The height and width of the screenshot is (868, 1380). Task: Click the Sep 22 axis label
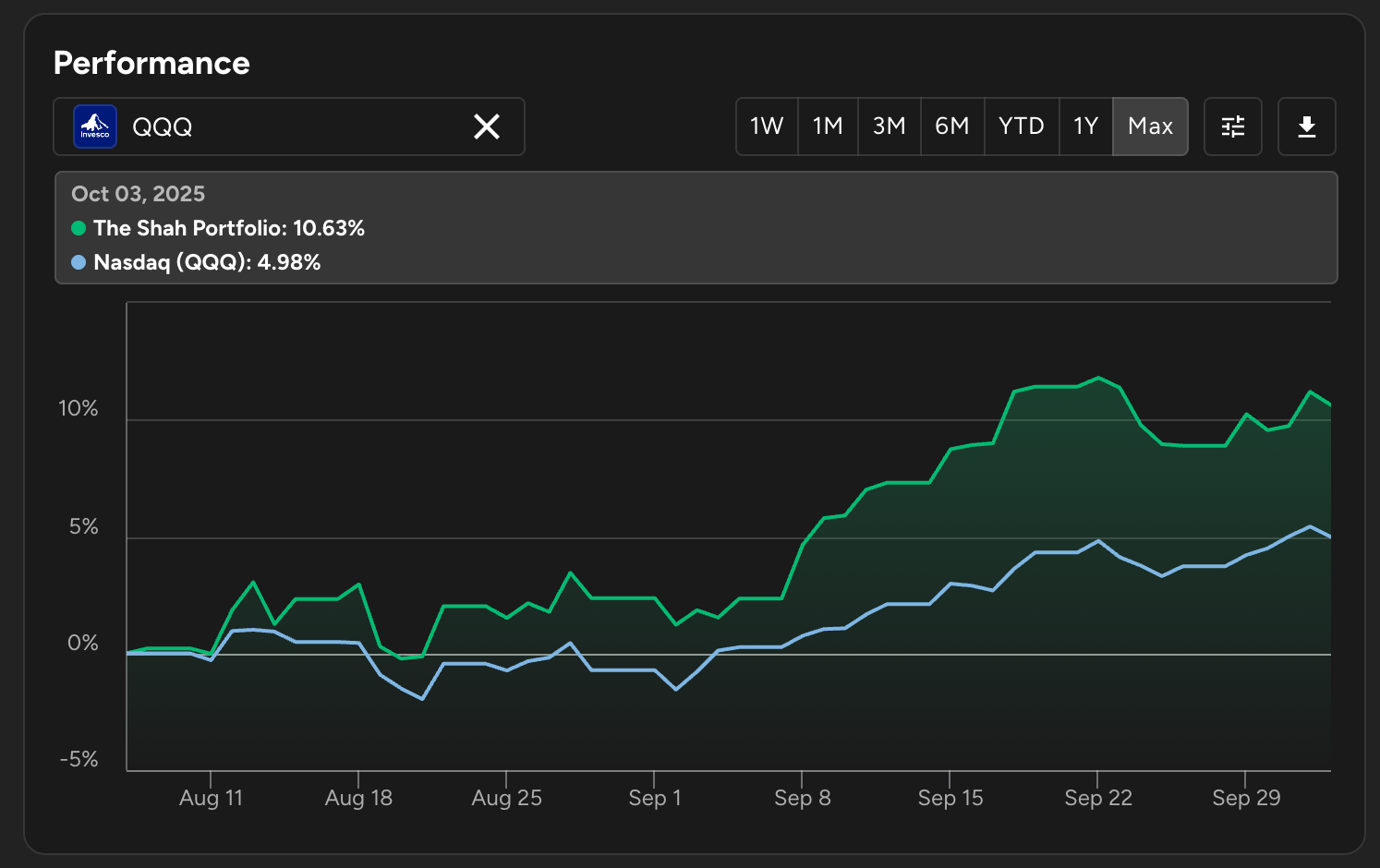click(x=1098, y=798)
